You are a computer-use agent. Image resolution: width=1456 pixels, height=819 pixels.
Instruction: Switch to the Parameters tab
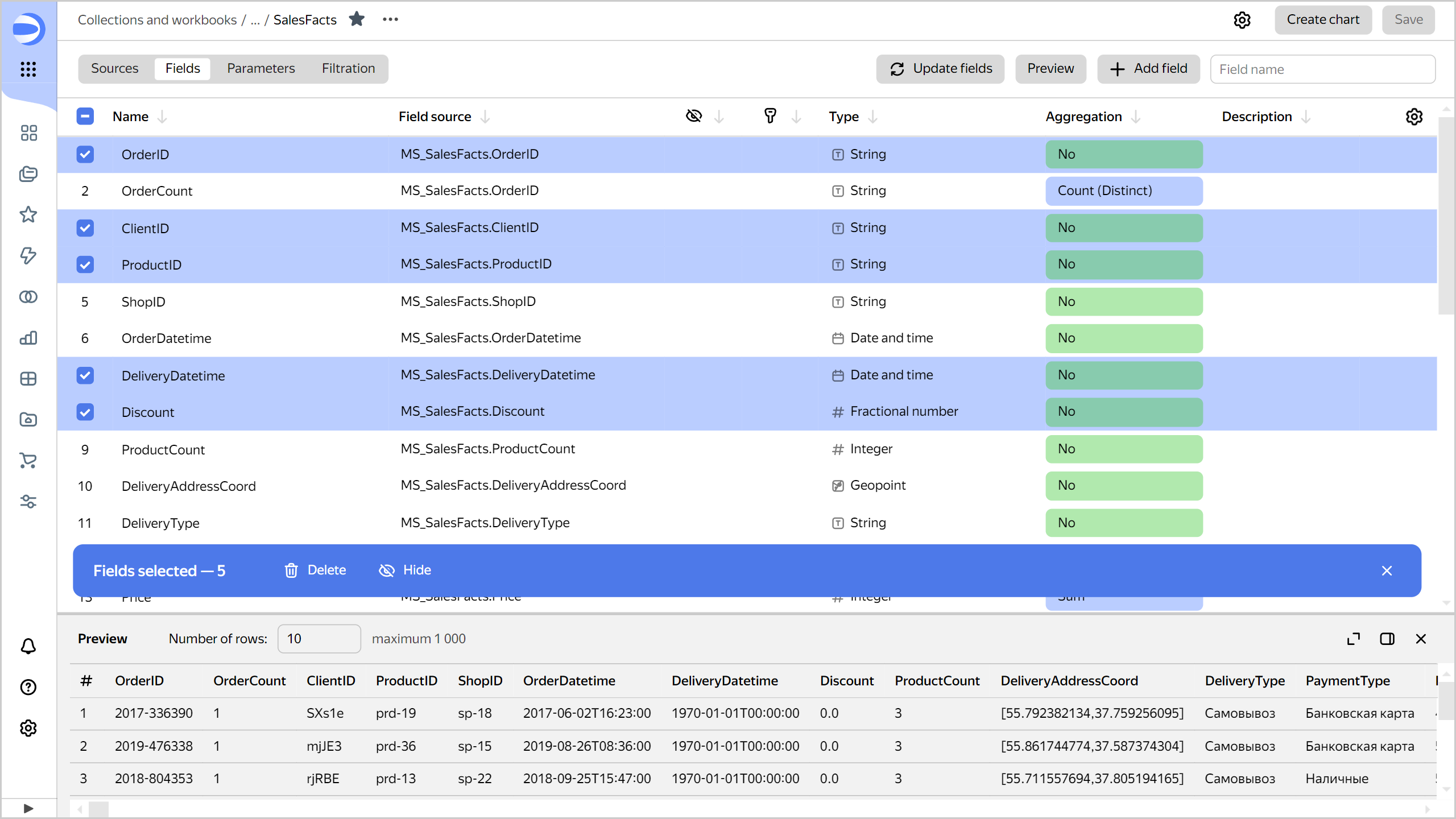[x=260, y=68]
